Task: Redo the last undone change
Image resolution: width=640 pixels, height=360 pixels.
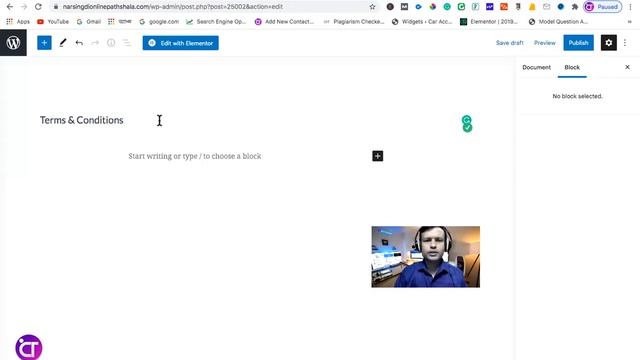Action: pyautogui.click(x=95, y=43)
